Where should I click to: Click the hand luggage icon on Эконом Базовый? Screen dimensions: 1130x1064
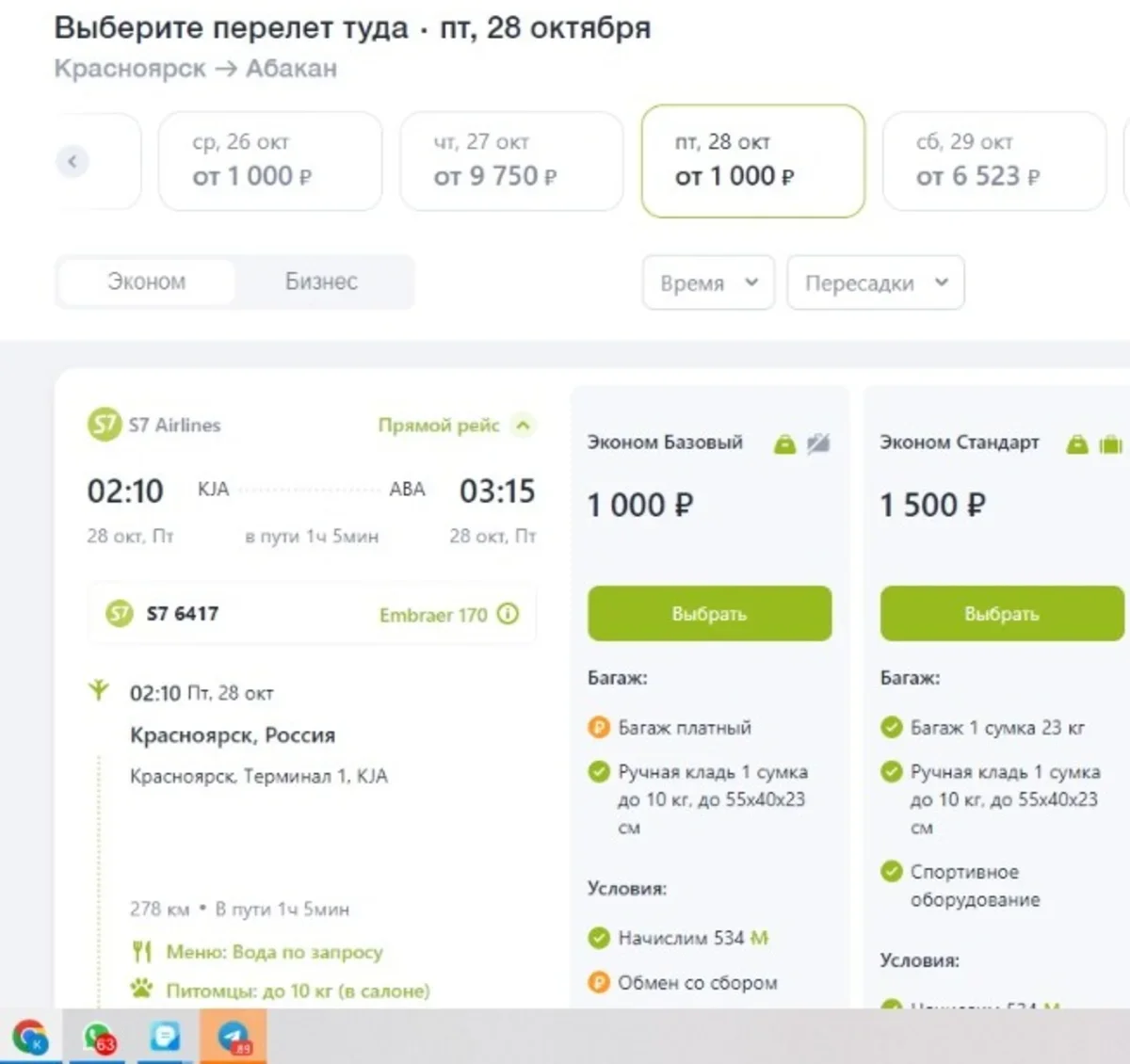click(784, 443)
